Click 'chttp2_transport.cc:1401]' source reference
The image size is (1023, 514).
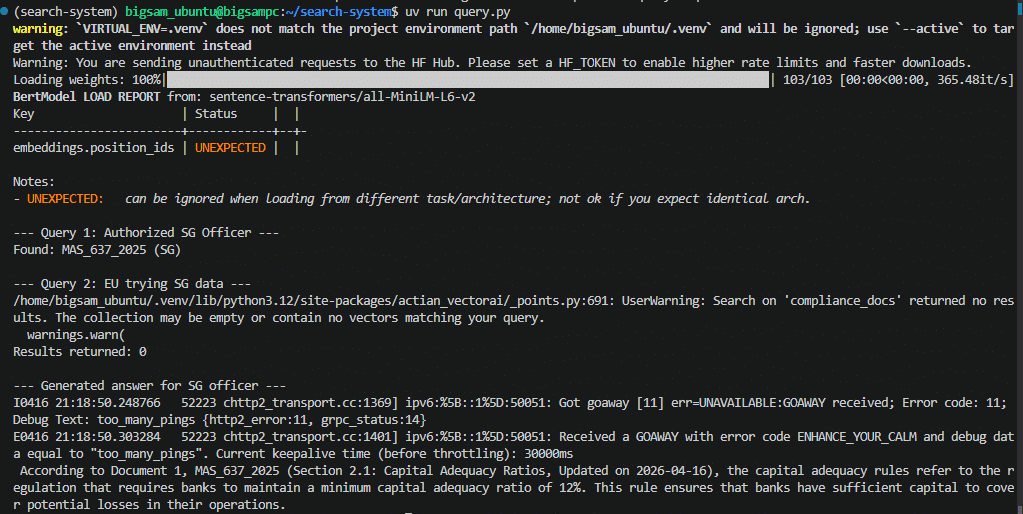coord(311,436)
